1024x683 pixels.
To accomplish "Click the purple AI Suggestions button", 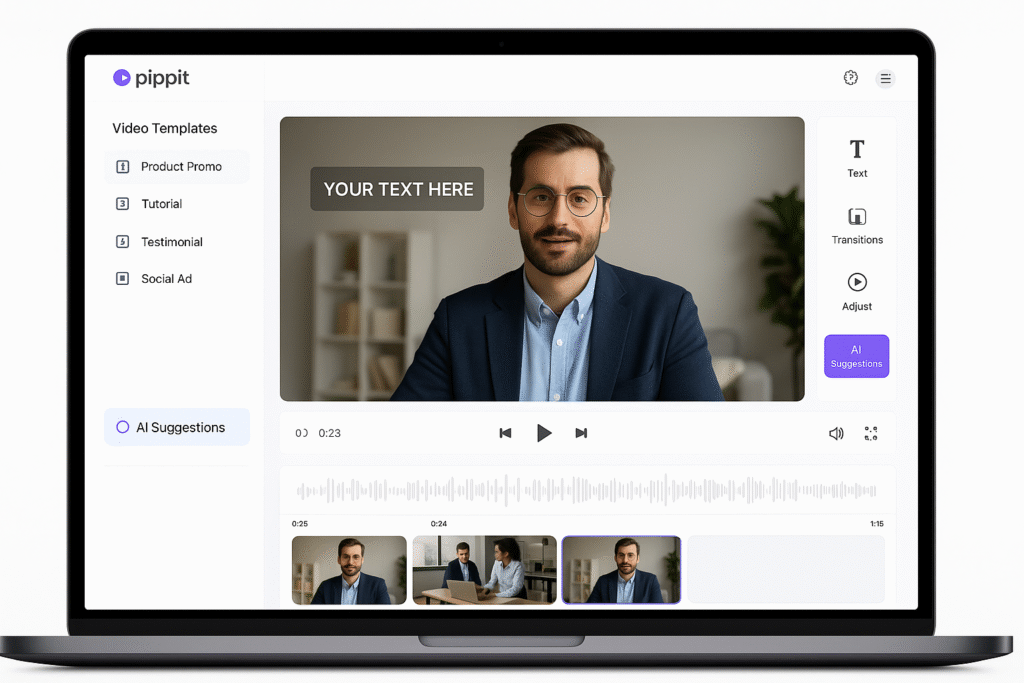I will pos(856,356).
